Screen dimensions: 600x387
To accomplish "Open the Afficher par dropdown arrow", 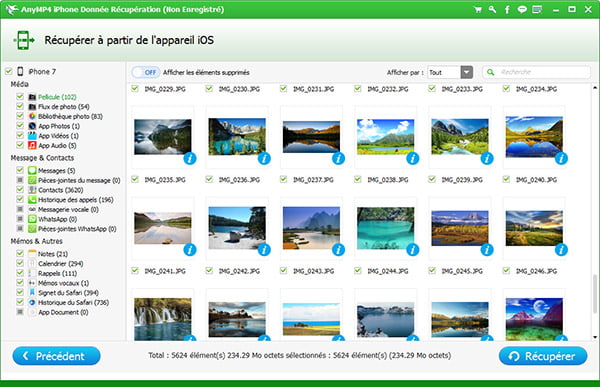I will (466, 72).
